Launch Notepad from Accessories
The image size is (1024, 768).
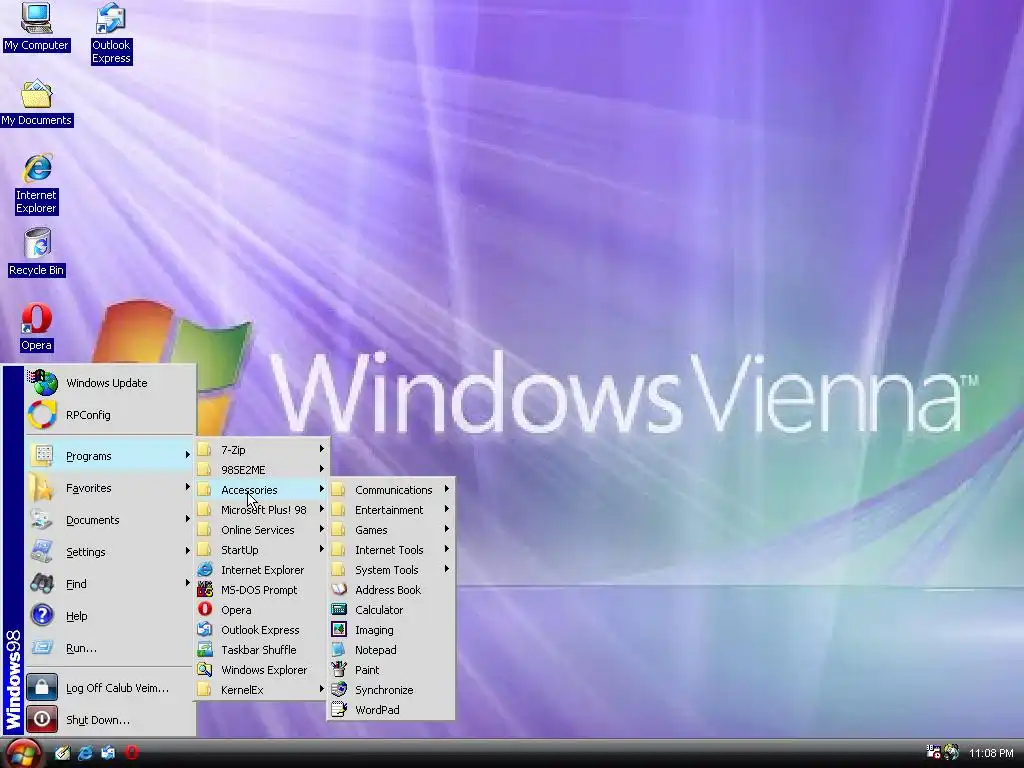391,650
